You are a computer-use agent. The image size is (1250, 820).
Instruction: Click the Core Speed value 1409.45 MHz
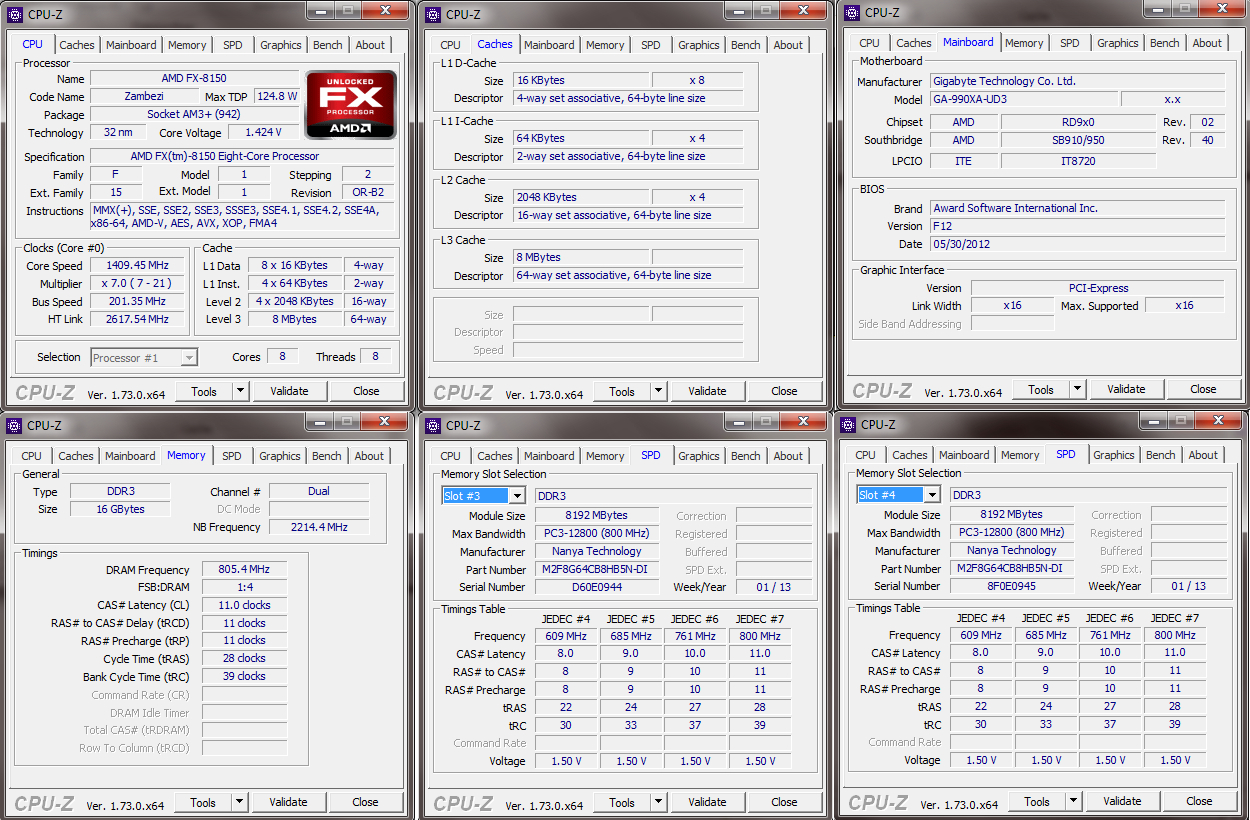[x=137, y=265]
